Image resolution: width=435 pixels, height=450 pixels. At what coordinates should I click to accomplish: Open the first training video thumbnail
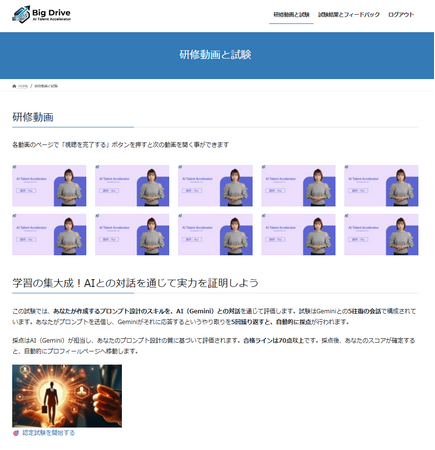pyautogui.click(x=49, y=186)
